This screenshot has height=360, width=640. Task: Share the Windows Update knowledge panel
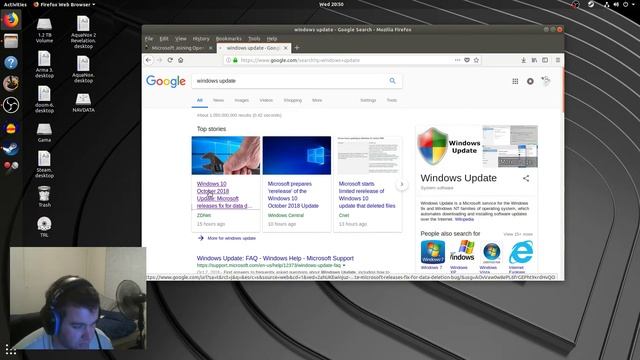(x=526, y=178)
